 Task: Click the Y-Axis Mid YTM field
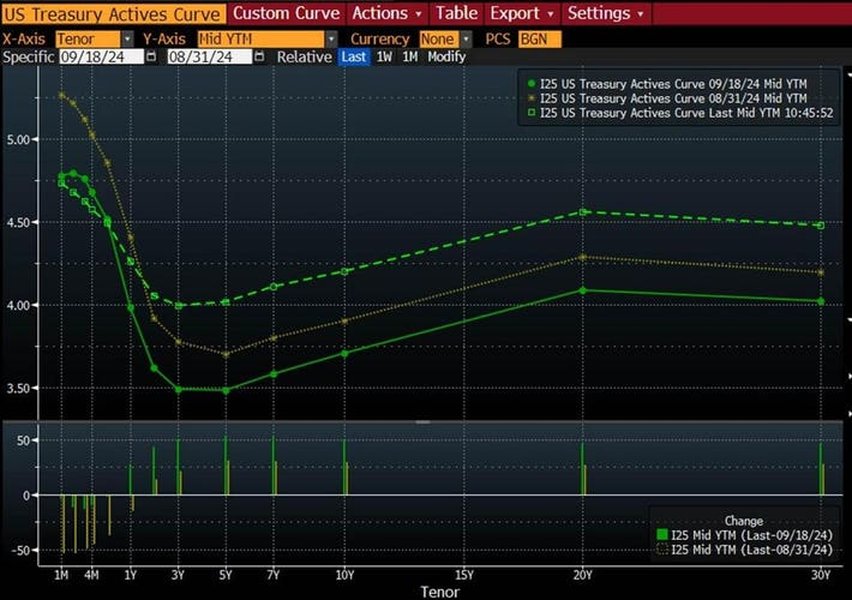coord(261,39)
